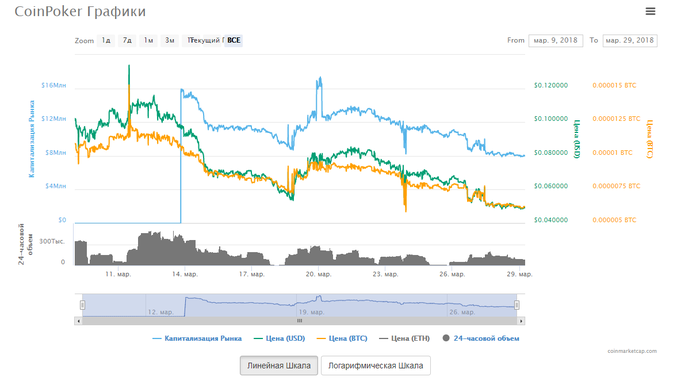Viewport: 700px width, 392px height.
Task: Edit the To date field
Action: pyautogui.click(x=629, y=41)
